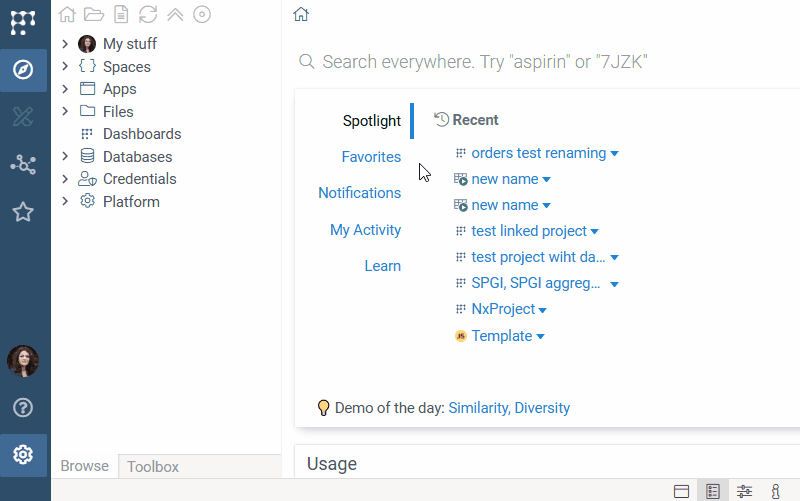The image size is (800, 501).
Task: Select the Notifications tab
Action: pyautogui.click(x=359, y=193)
